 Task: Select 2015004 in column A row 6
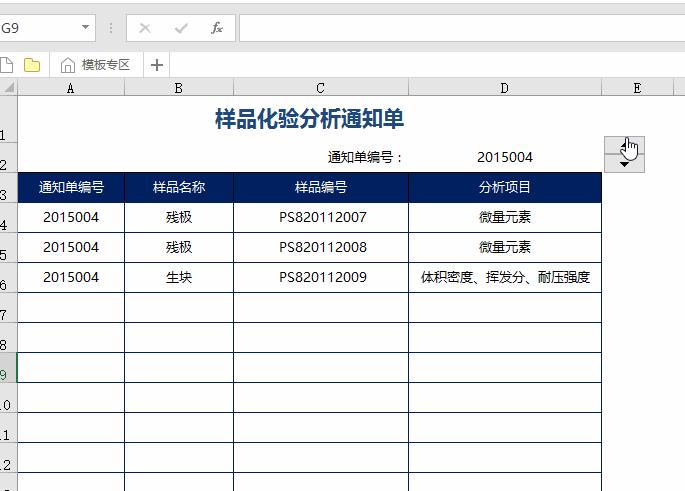point(71,277)
